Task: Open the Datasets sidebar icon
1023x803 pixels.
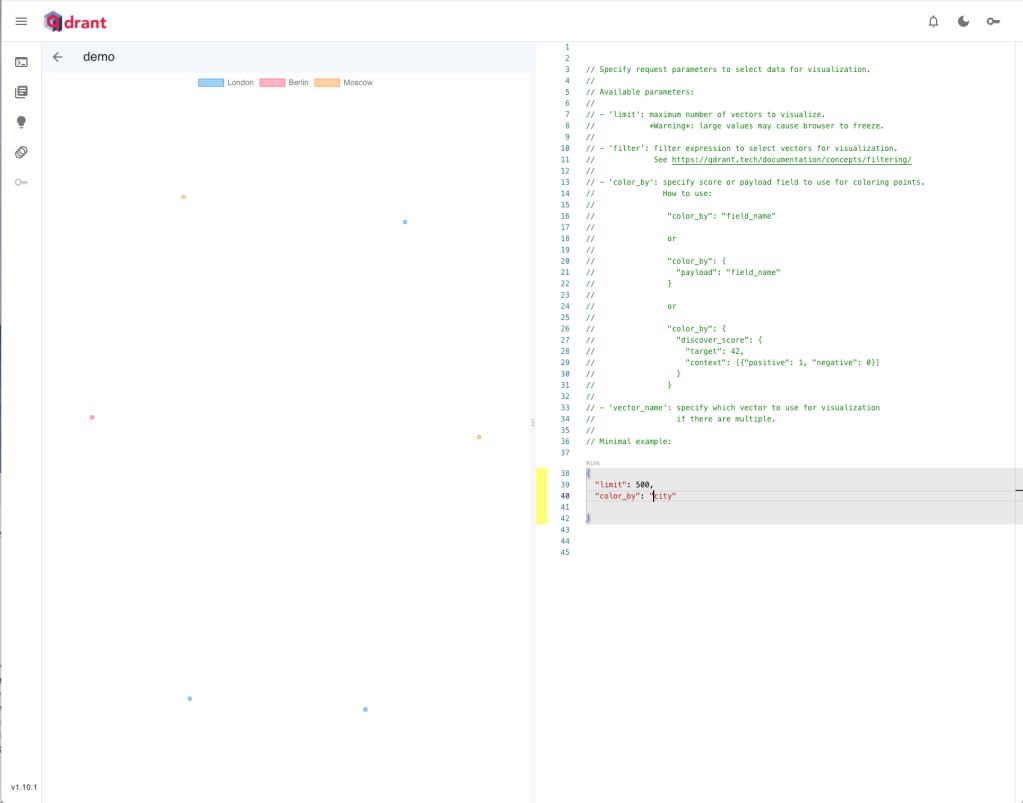Action: [21, 152]
